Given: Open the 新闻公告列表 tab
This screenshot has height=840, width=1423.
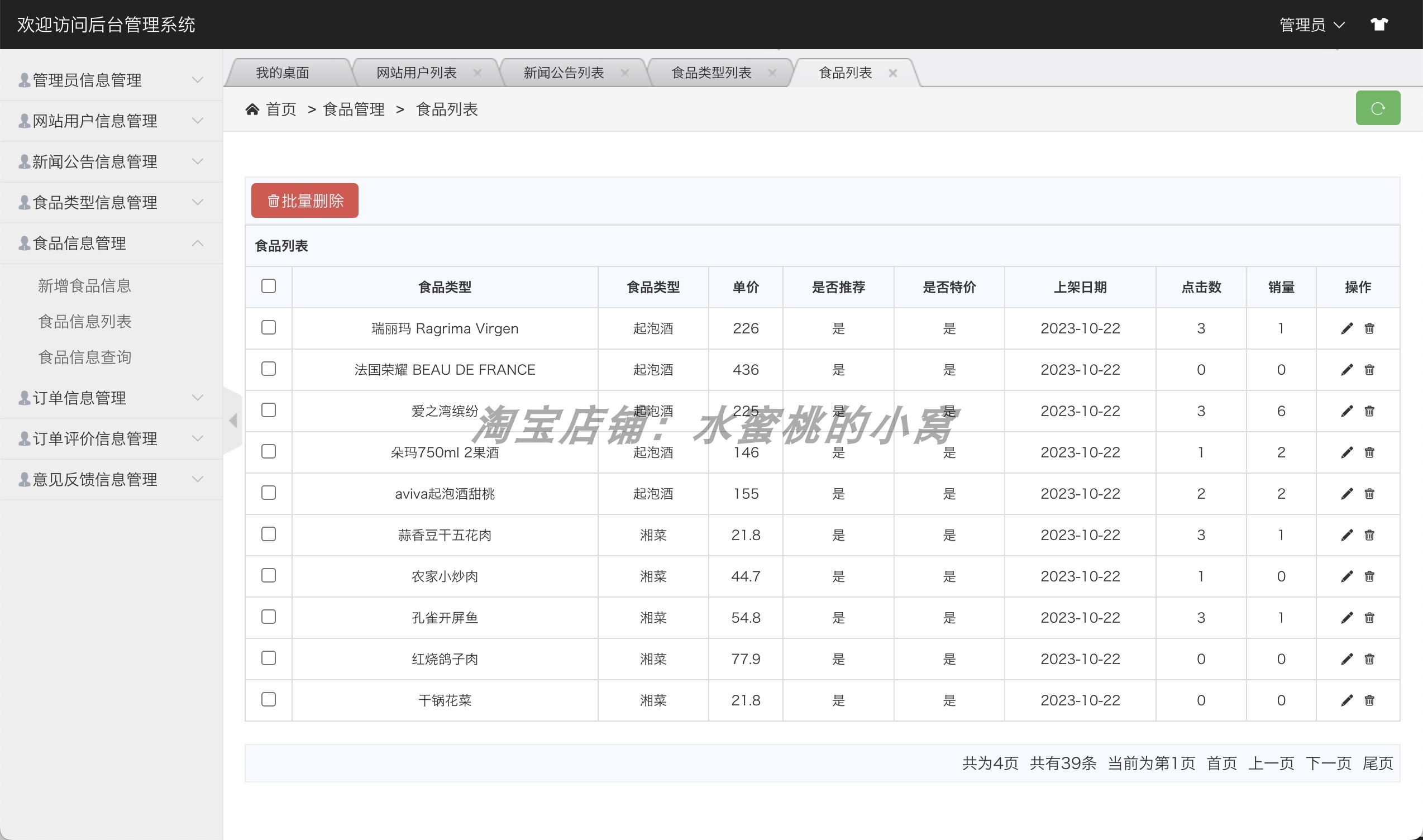Looking at the screenshot, I should point(562,72).
